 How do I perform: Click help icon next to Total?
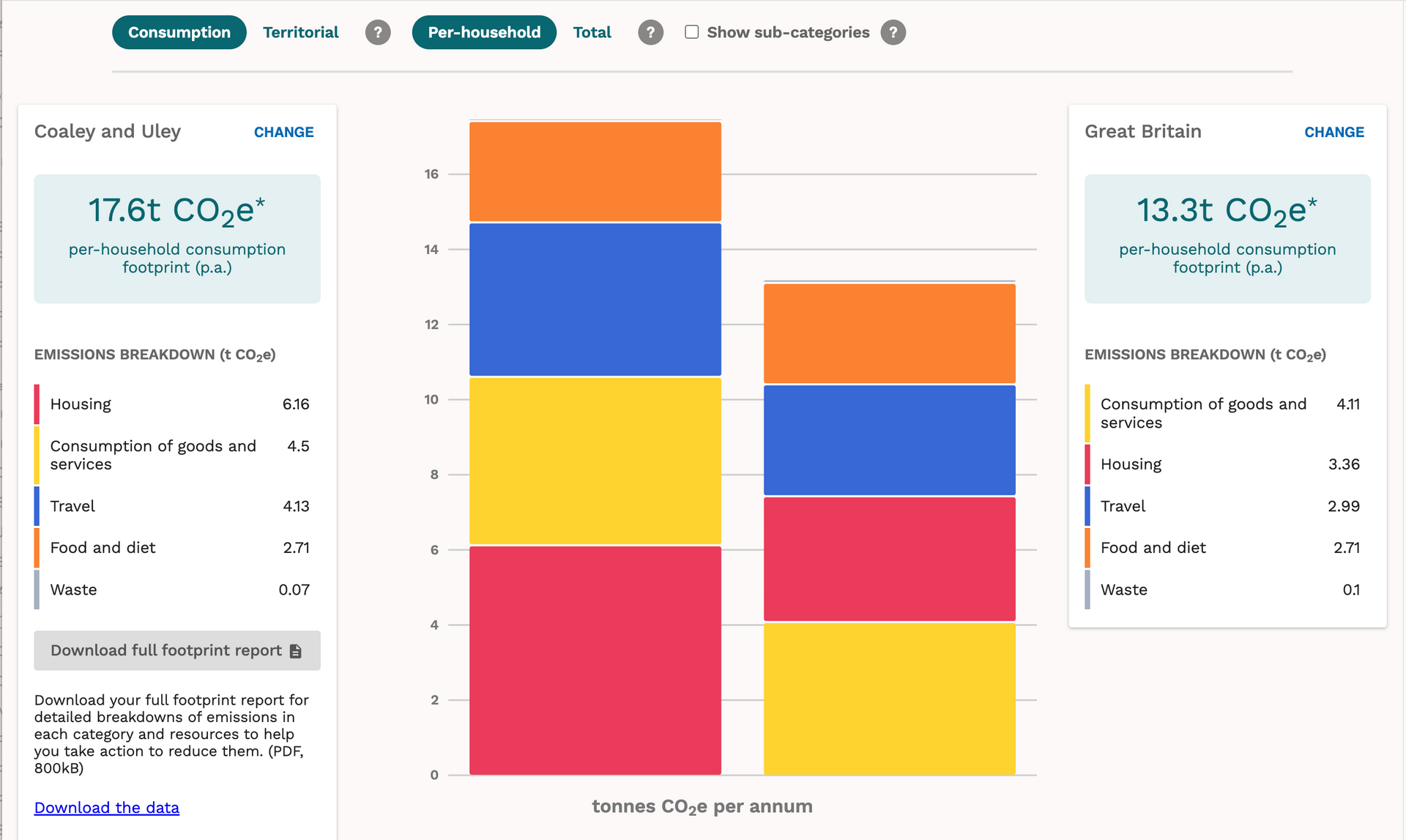650,32
